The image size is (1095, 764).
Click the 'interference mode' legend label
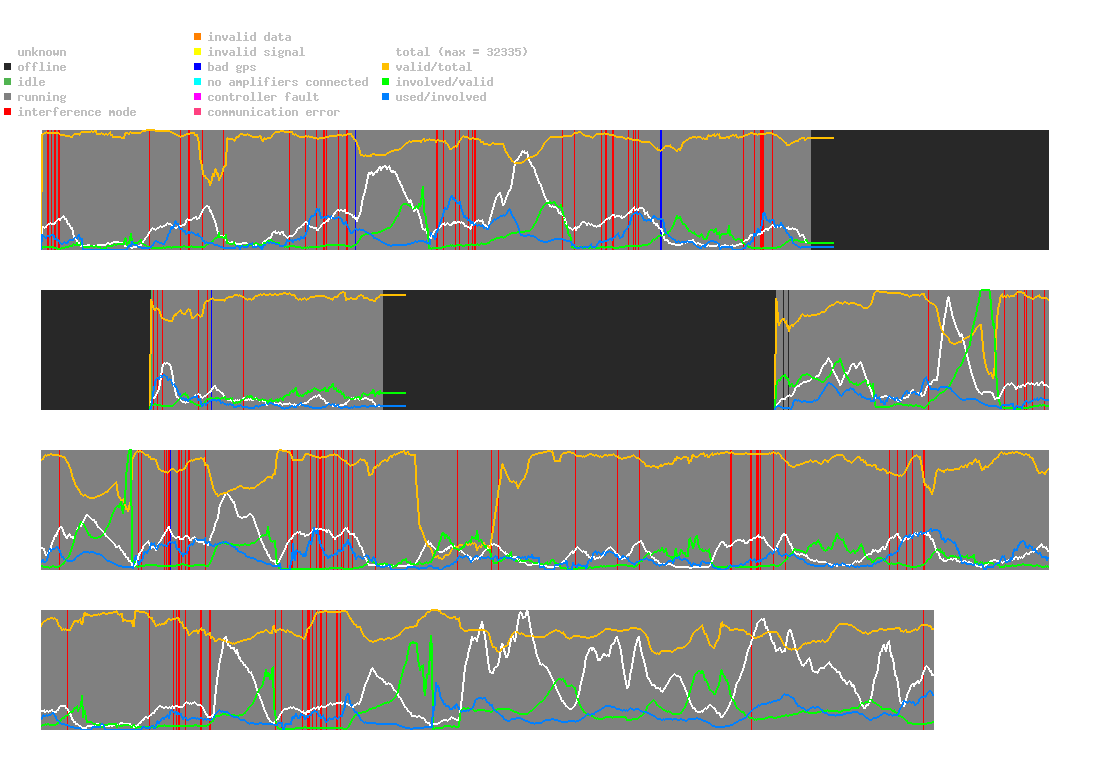pos(77,112)
